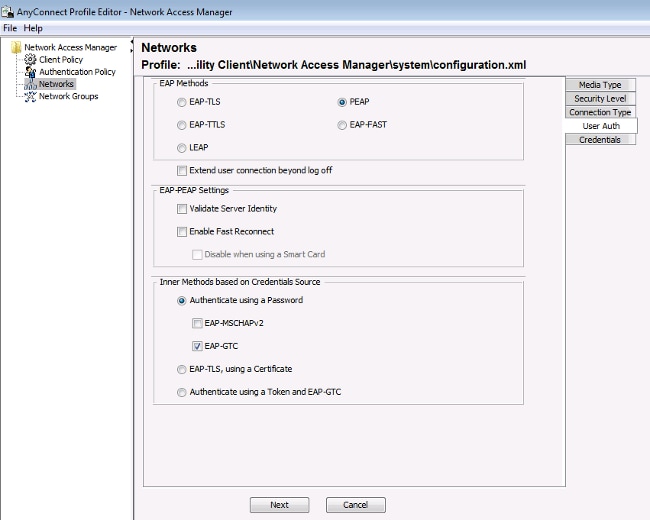Screen dimensions: 650x520
Task: Click the Networks heading text
Action: 169,48
